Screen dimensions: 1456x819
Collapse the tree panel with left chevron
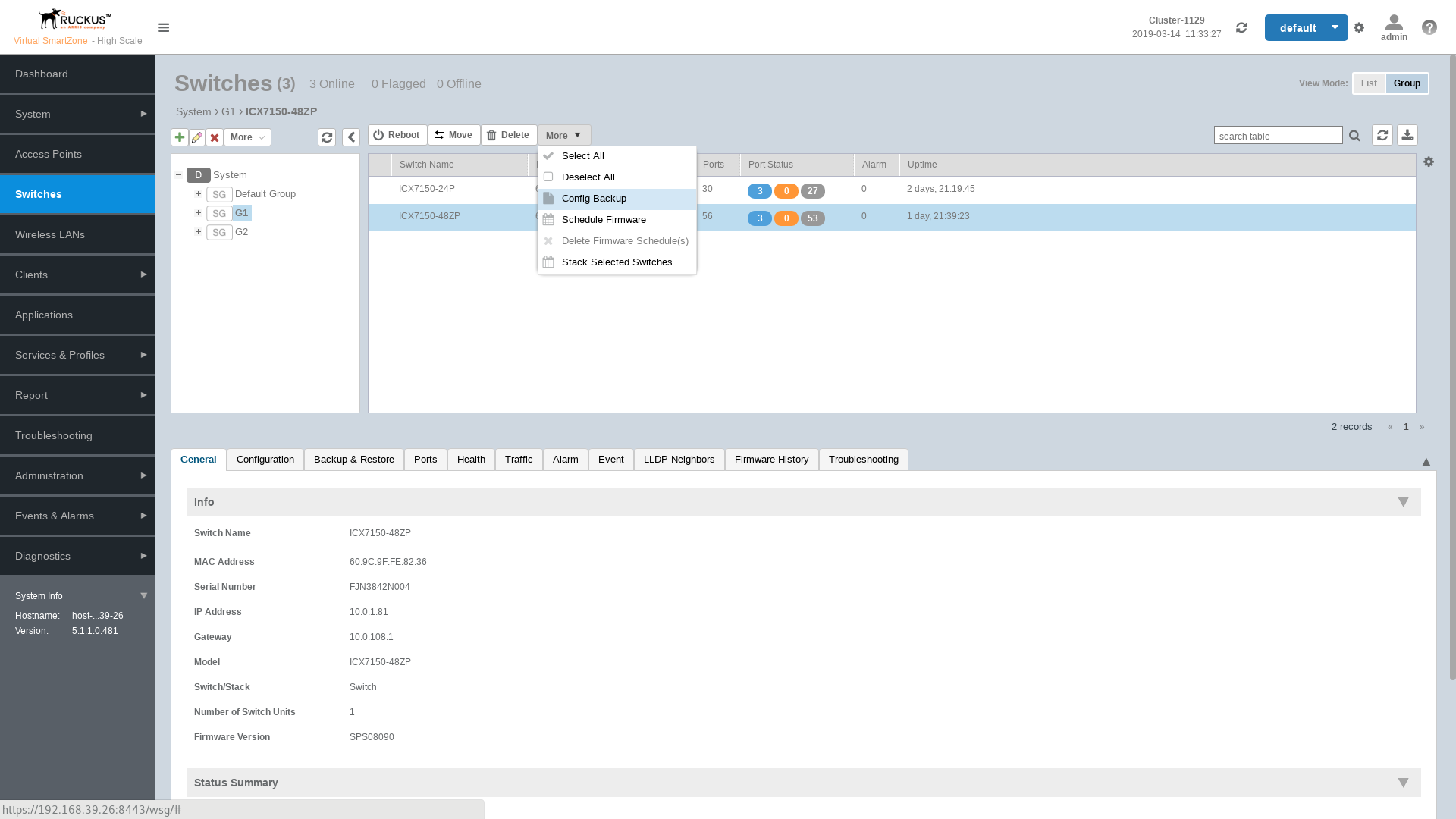(351, 137)
